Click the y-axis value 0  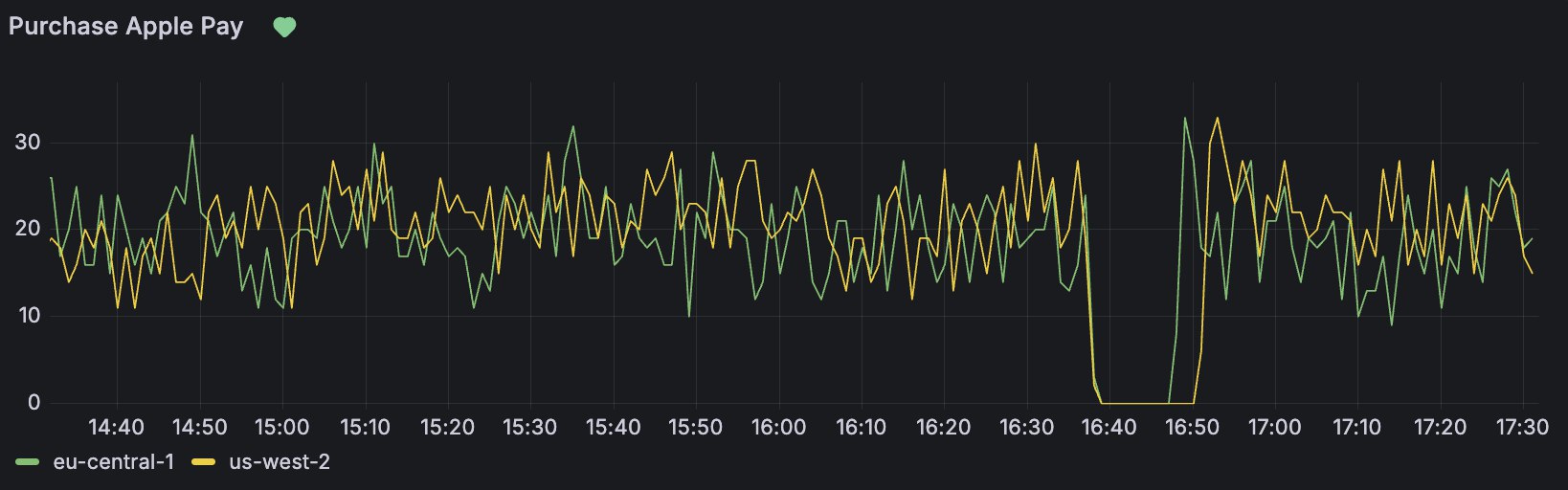(34, 403)
